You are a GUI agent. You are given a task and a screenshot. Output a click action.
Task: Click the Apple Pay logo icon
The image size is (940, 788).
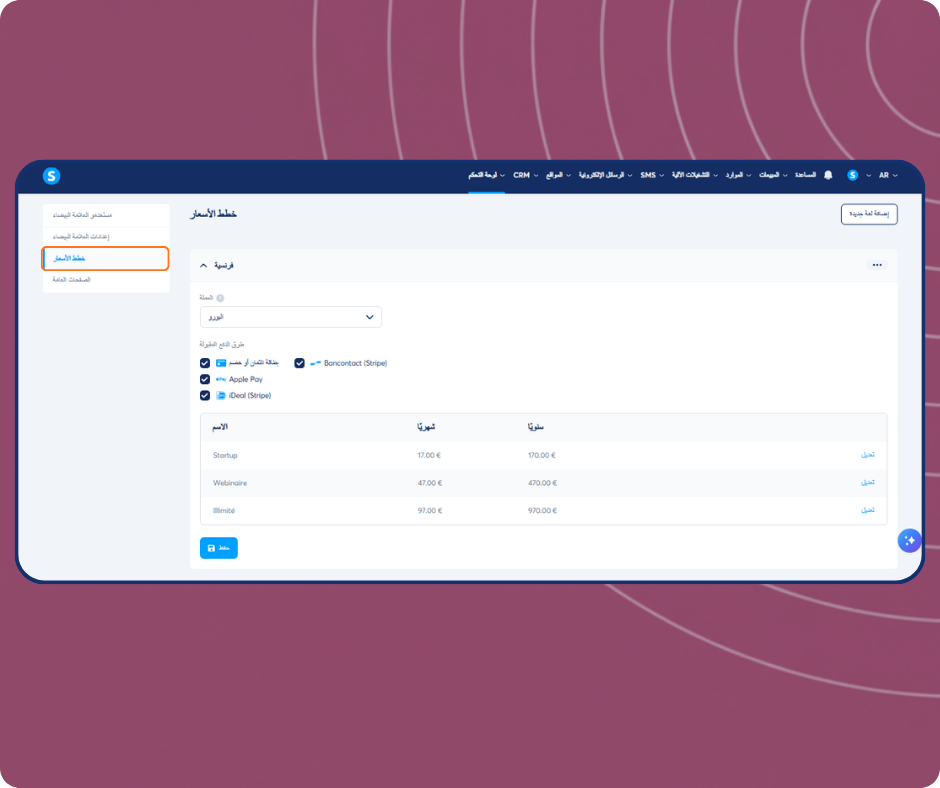point(221,379)
